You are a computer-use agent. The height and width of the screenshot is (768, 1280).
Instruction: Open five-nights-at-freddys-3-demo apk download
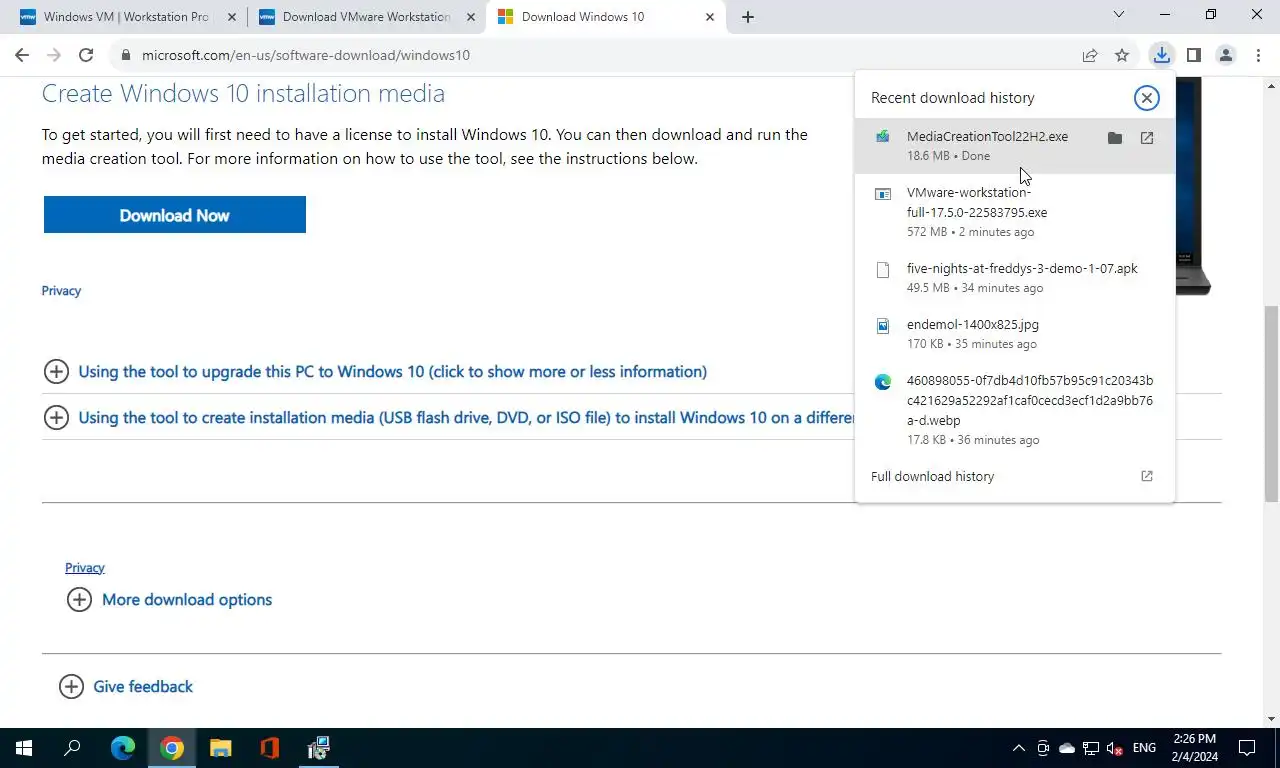[1015, 278]
